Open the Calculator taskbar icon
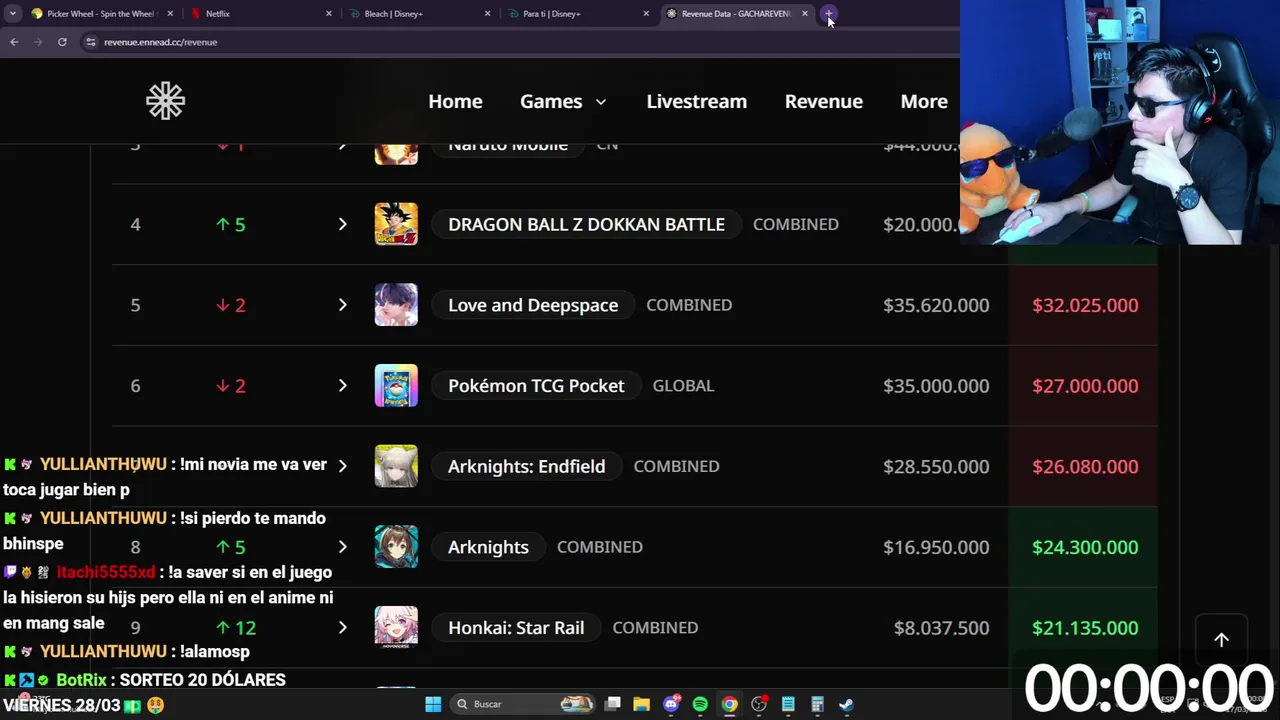 click(x=817, y=704)
